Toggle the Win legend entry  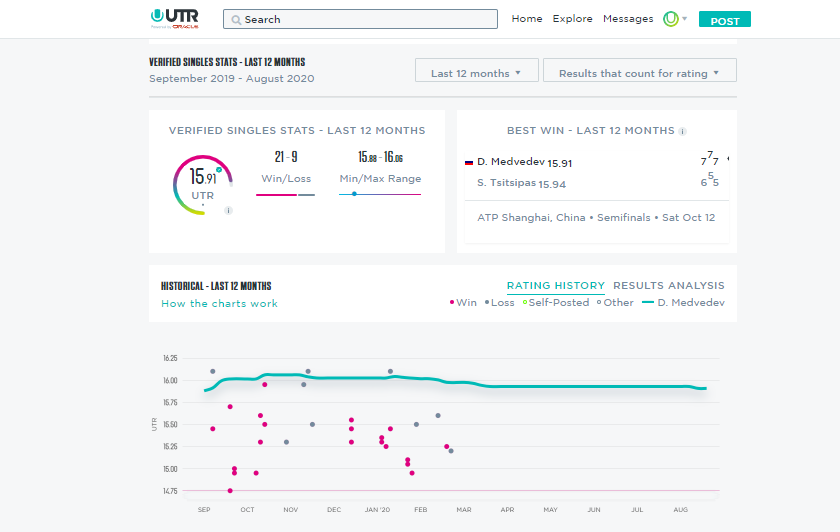point(463,303)
